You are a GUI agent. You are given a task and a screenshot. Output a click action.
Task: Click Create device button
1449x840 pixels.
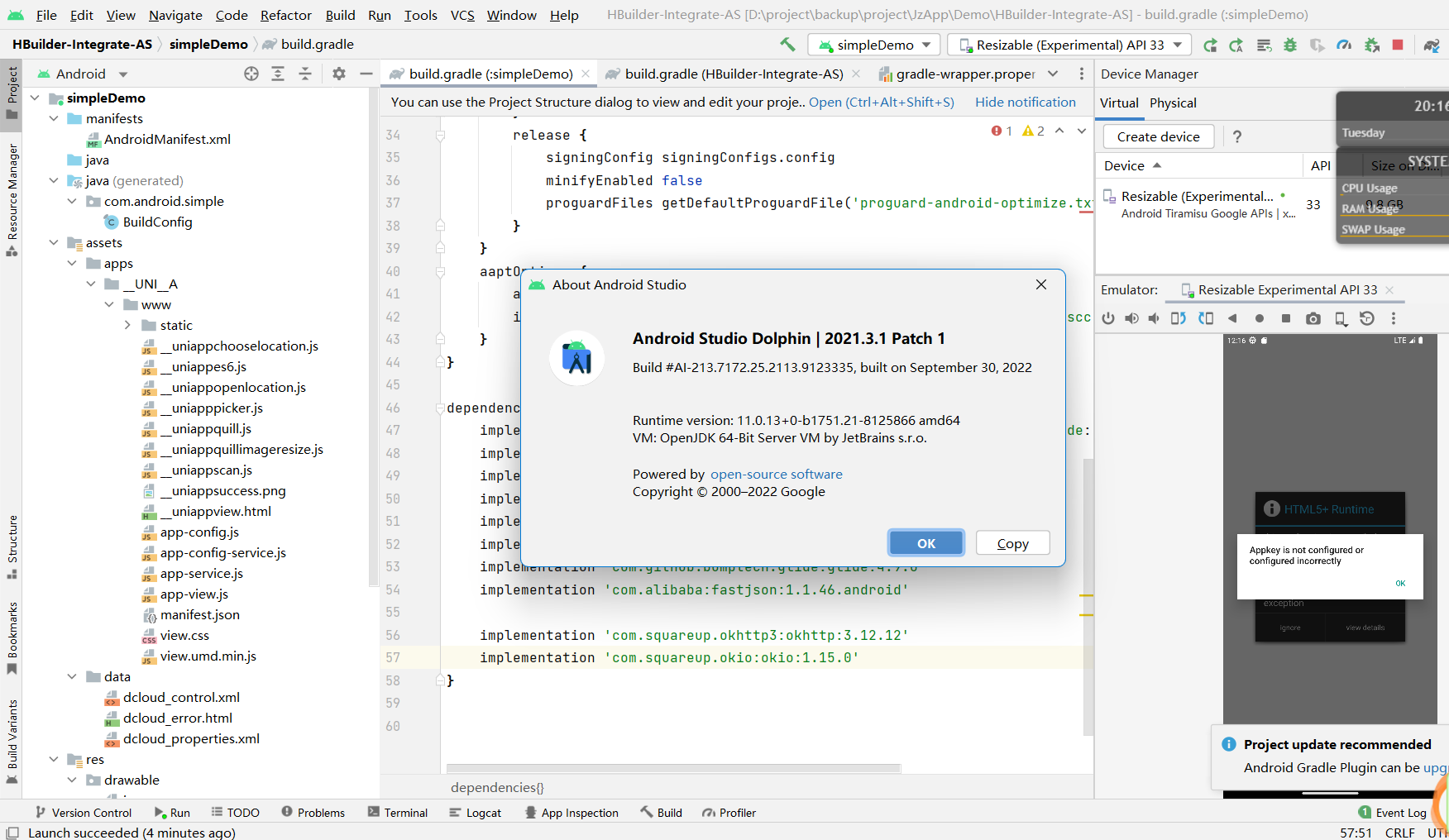point(1158,136)
